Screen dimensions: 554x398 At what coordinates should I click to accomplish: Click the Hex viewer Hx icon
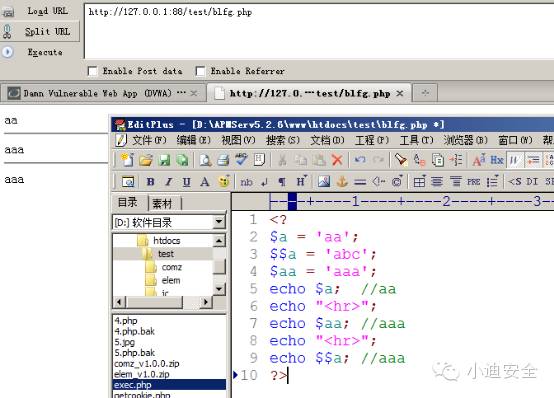tap(497, 160)
